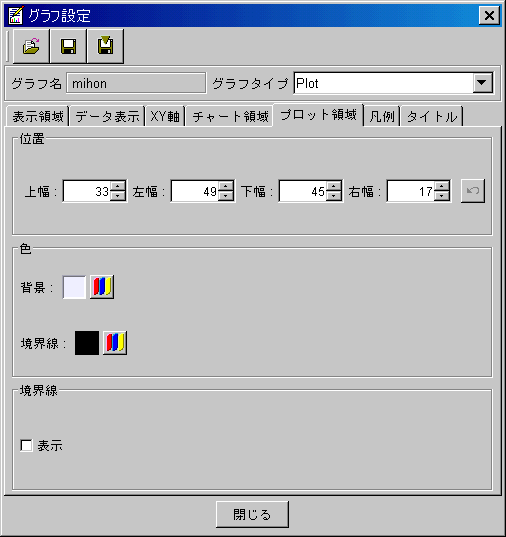Decrease 右幅 spinner value
The height and width of the screenshot is (537, 506).
pyautogui.click(x=442, y=196)
